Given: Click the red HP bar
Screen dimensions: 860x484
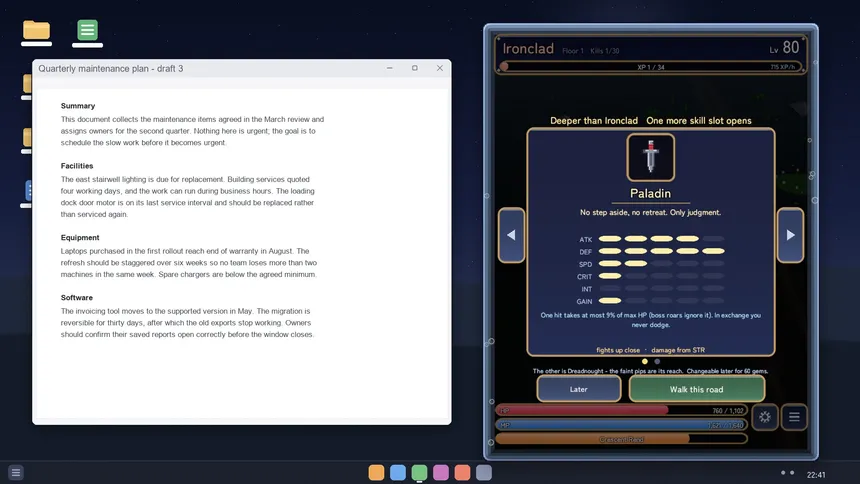Looking at the screenshot, I should click(621, 410).
